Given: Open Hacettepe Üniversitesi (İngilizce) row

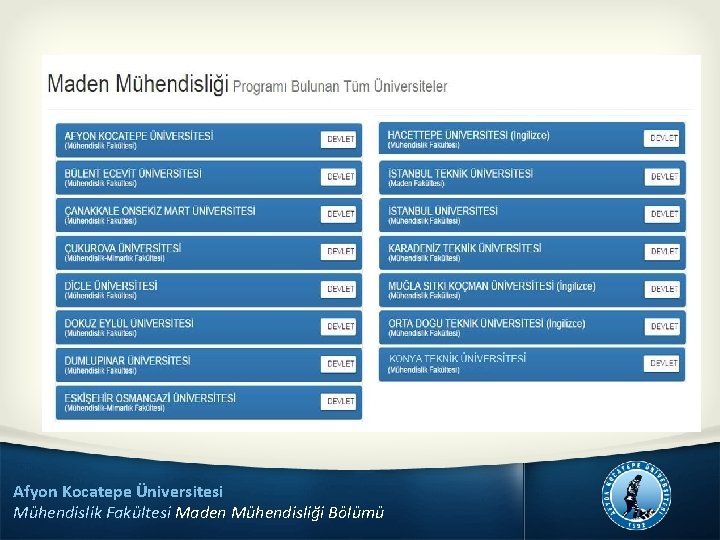Looking at the screenshot, I should point(532,138).
